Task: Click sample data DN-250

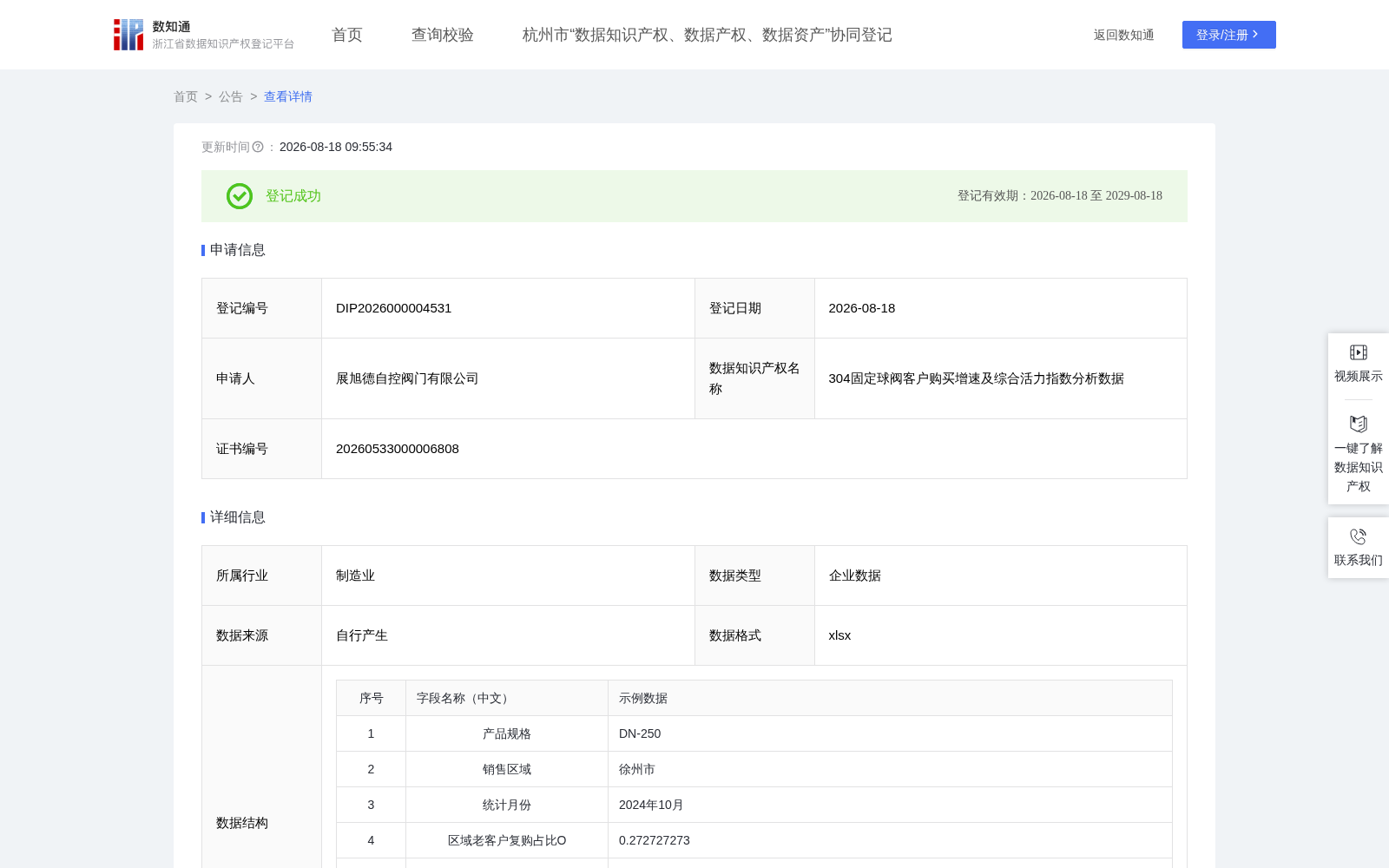Action: pos(640,733)
